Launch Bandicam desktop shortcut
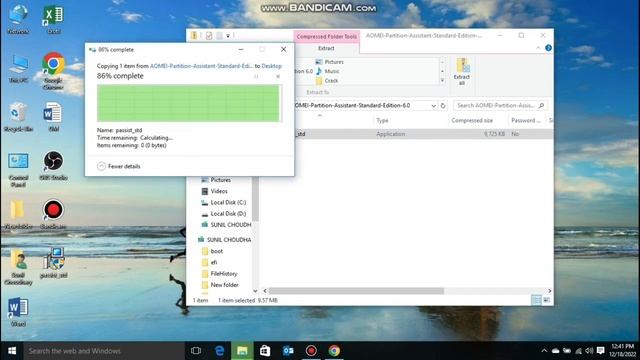This screenshot has width=640, height=360. click(x=53, y=214)
